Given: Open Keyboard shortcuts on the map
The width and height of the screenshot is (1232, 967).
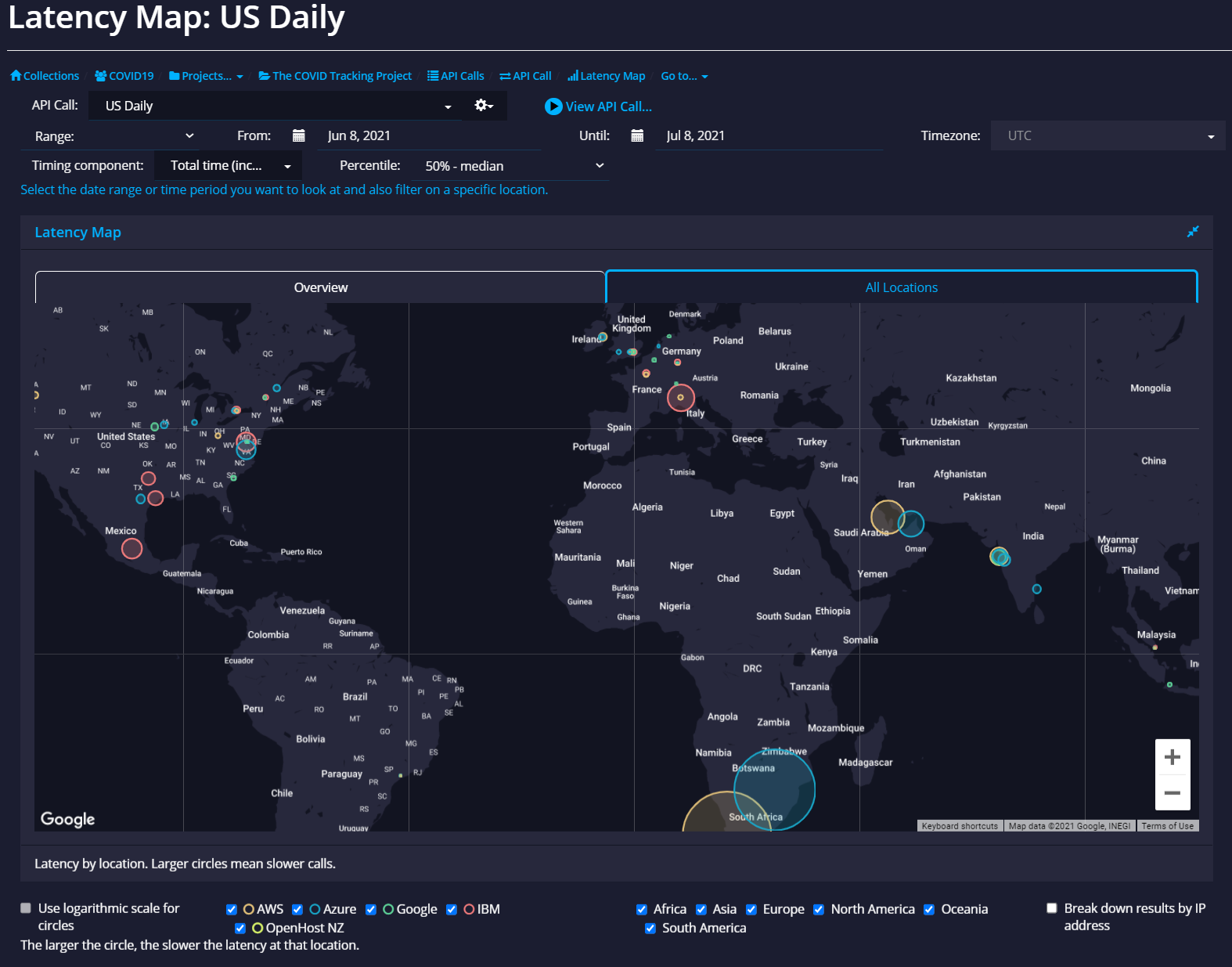Looking at the screenshot, I should 960,826.
